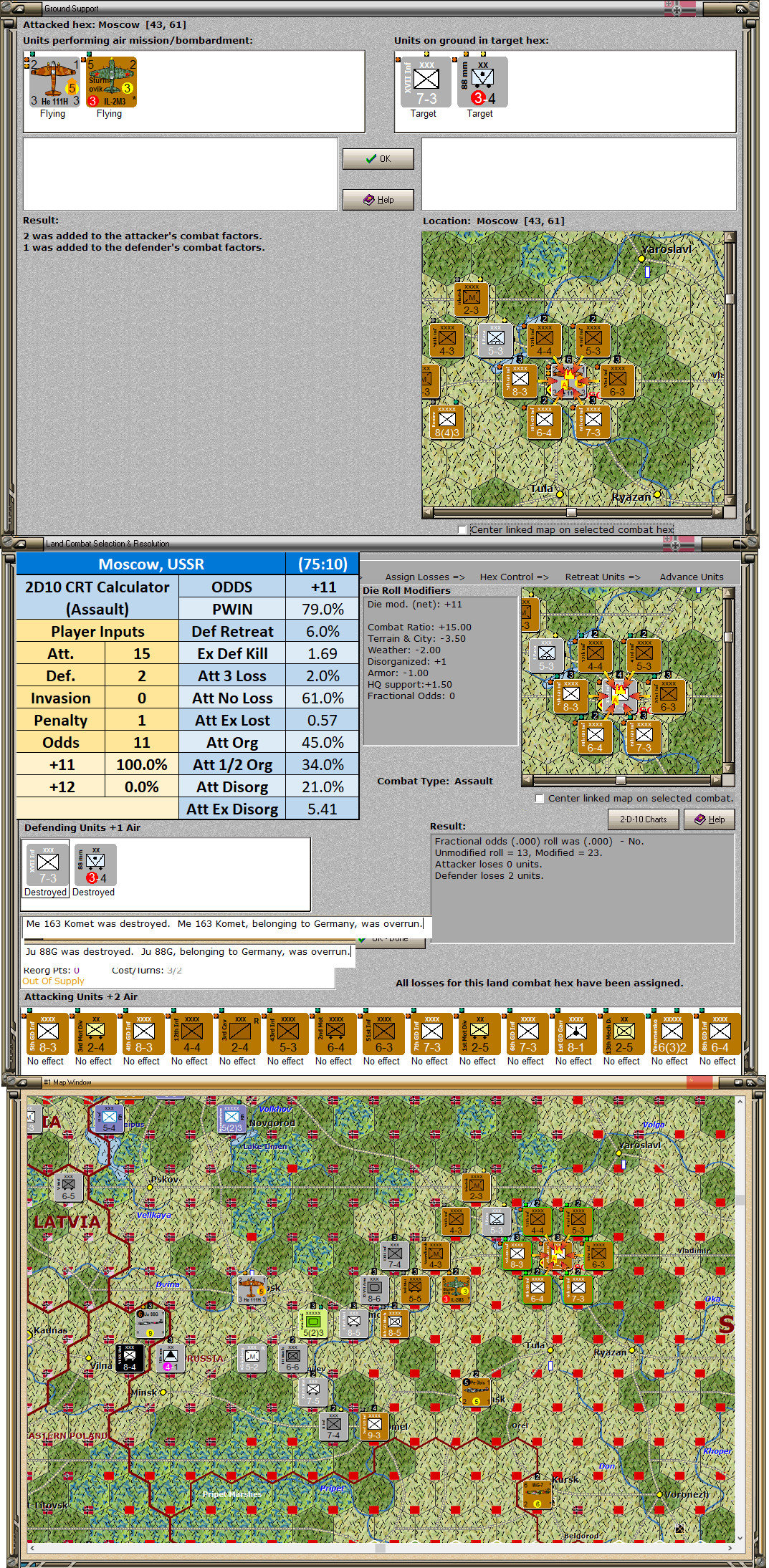Click green 5(2)3 HQ unit on main map
Image resolution: width=769 pixels, height=1568 pixels.
(312, 1324)
